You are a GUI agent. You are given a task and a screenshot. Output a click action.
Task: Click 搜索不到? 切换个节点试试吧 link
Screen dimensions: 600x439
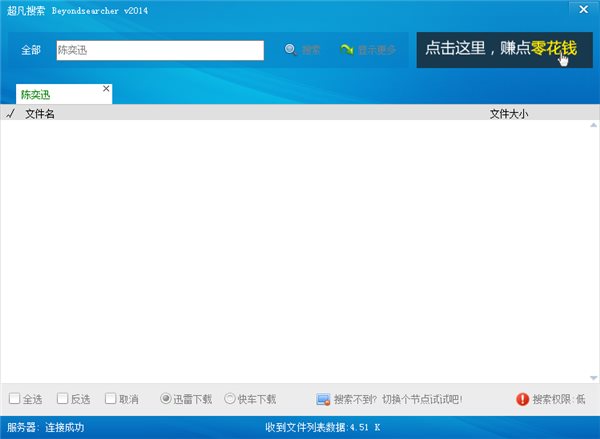point(398,399)
